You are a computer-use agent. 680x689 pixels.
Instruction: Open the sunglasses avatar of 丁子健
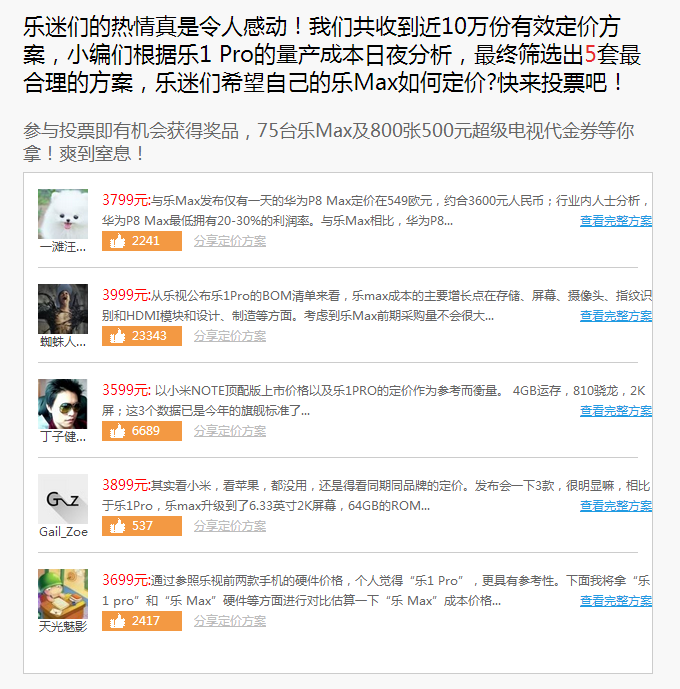click(63, 404)
